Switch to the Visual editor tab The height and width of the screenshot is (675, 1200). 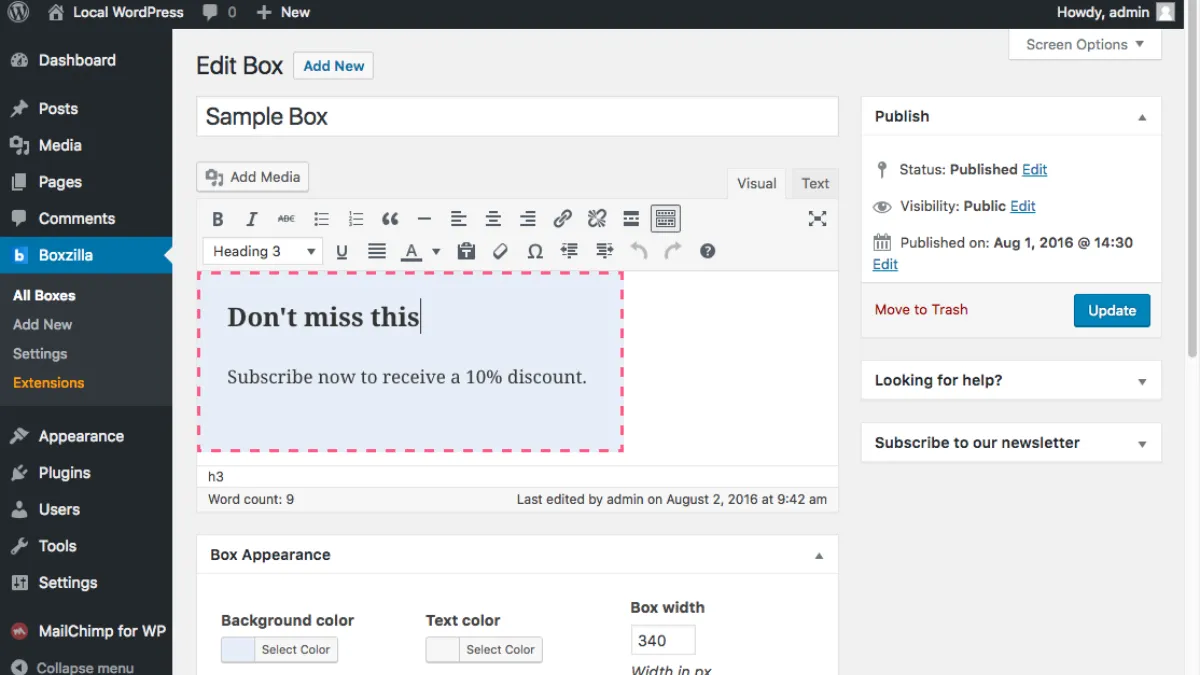pos(757,184)
